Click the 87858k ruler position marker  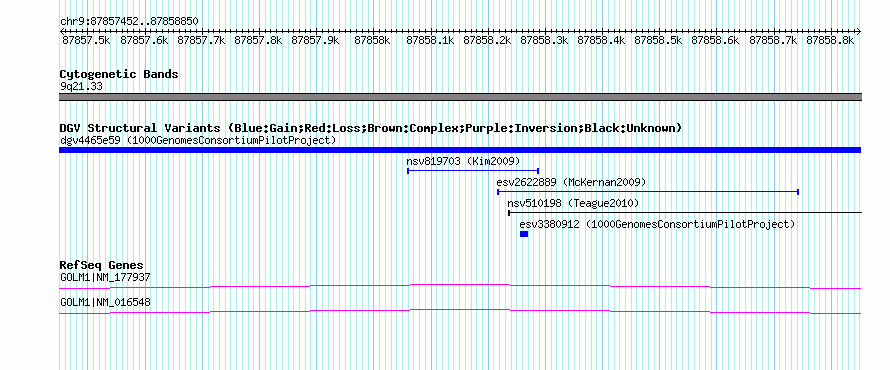372,40
